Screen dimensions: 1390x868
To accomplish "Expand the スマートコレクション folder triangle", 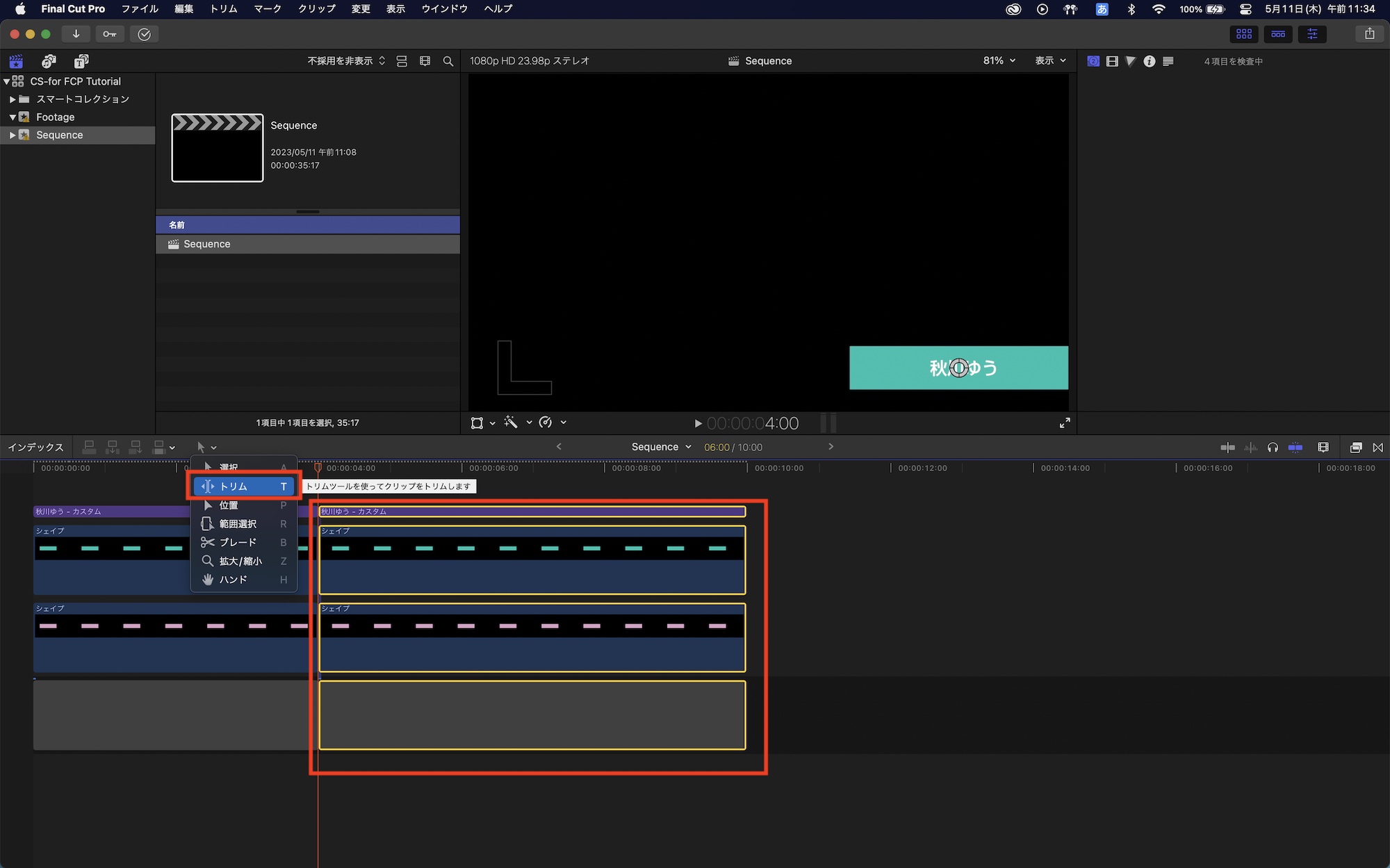I will (x=13, y=99).
